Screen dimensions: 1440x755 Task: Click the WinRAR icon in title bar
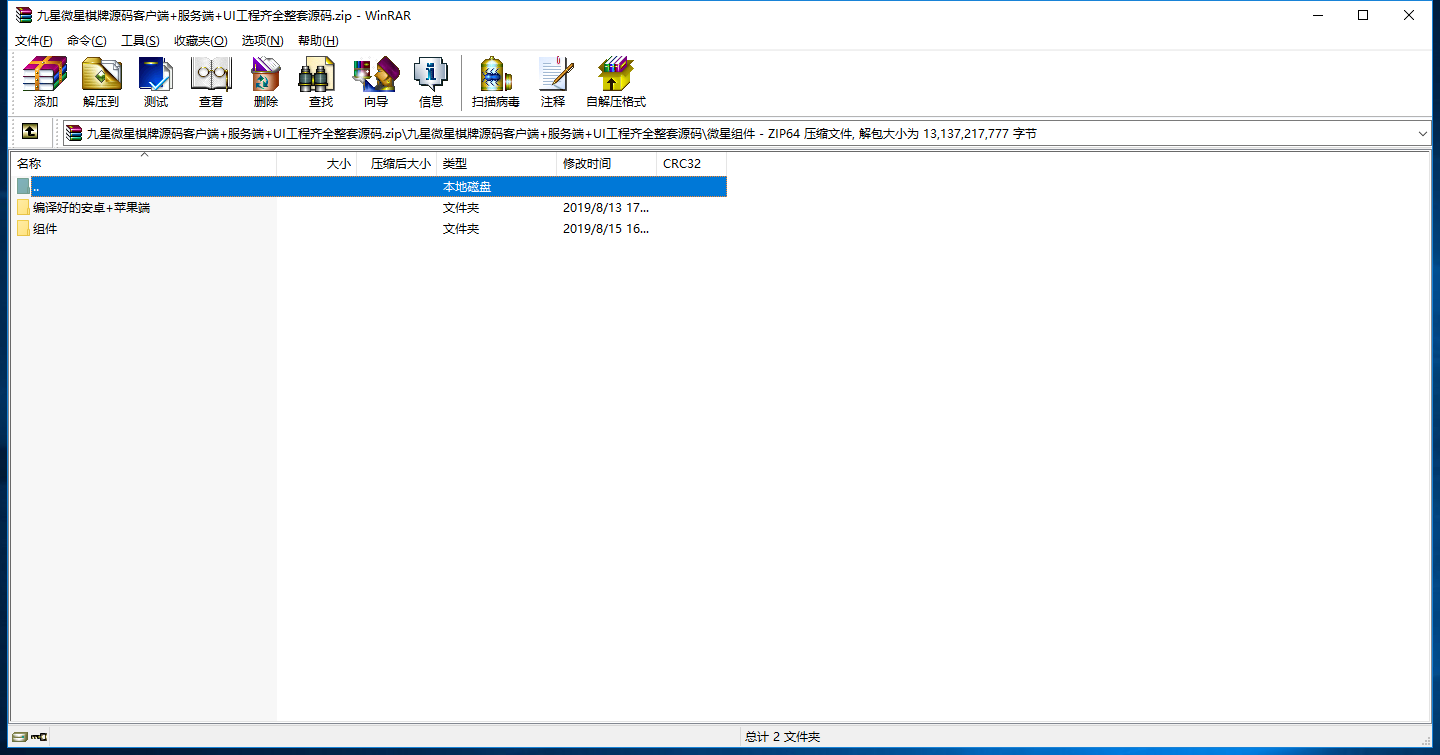23,15
